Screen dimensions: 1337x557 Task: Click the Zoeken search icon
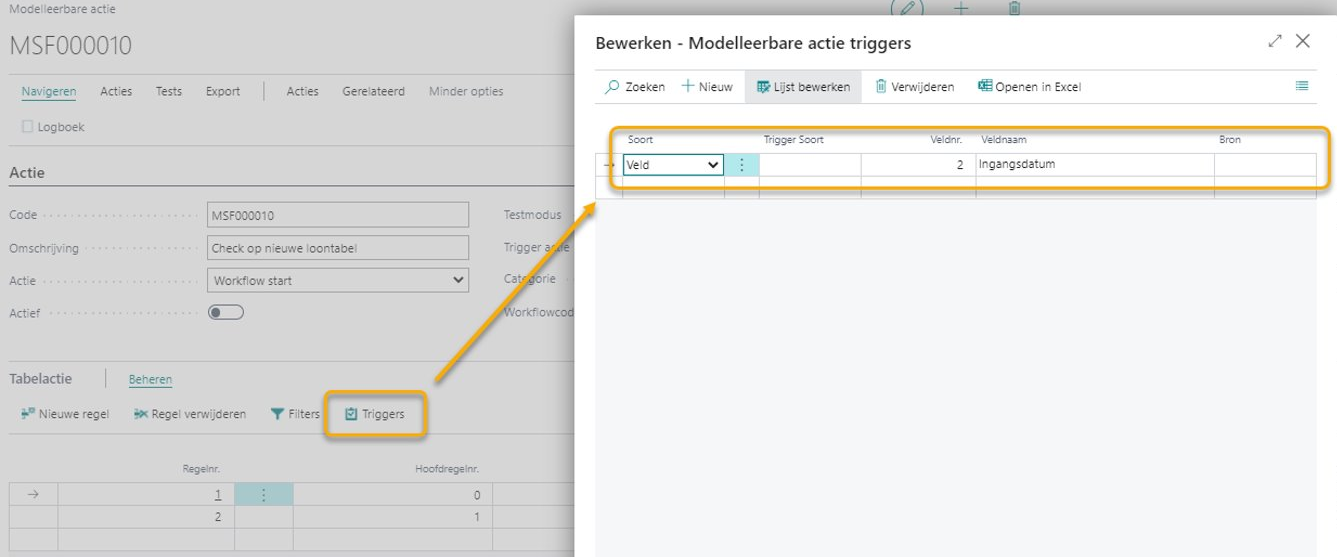tap(612, 87)
